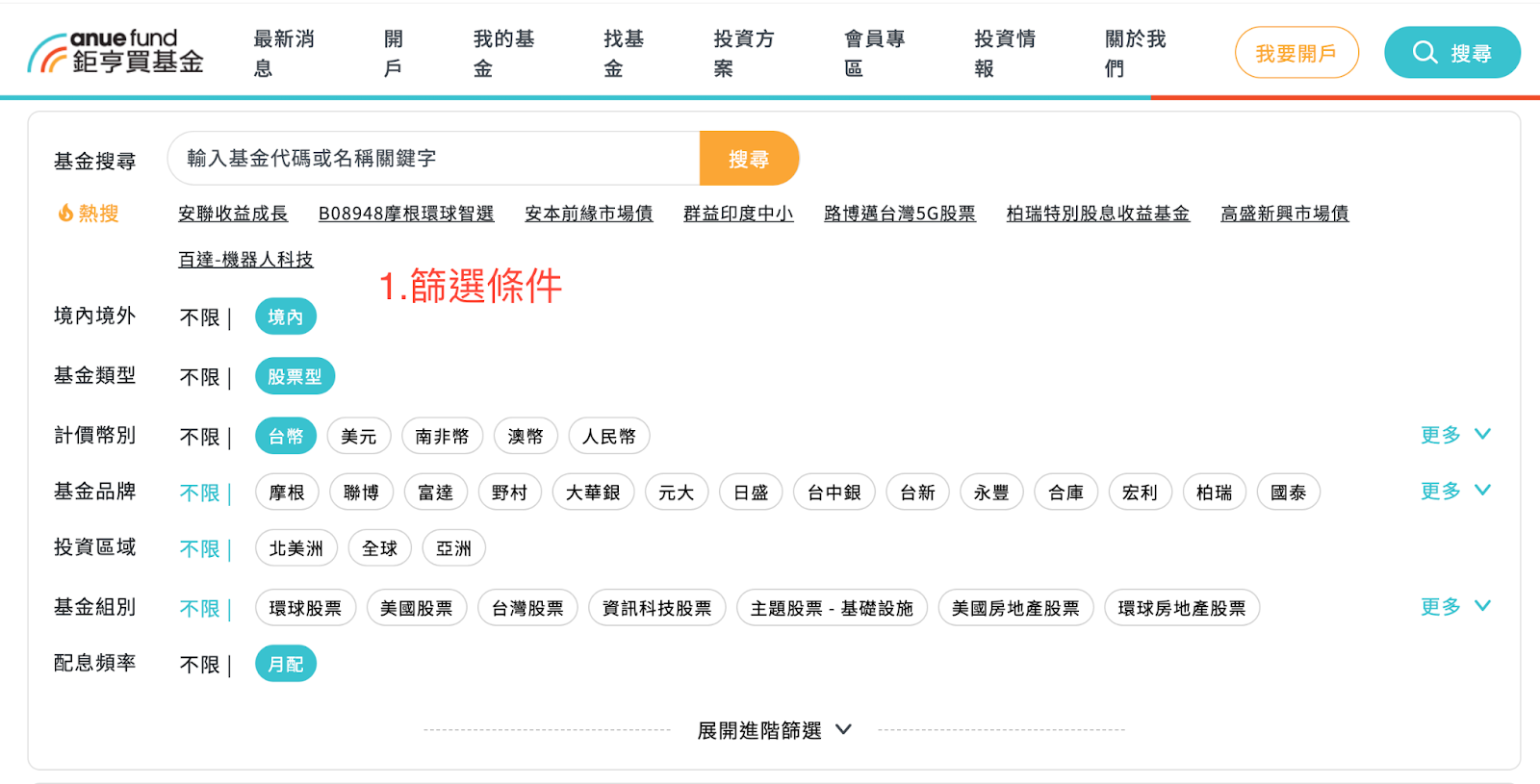The image size is (1540, 784).
Task: Open the 關於我們 menu
Action: coord(1136,53)
